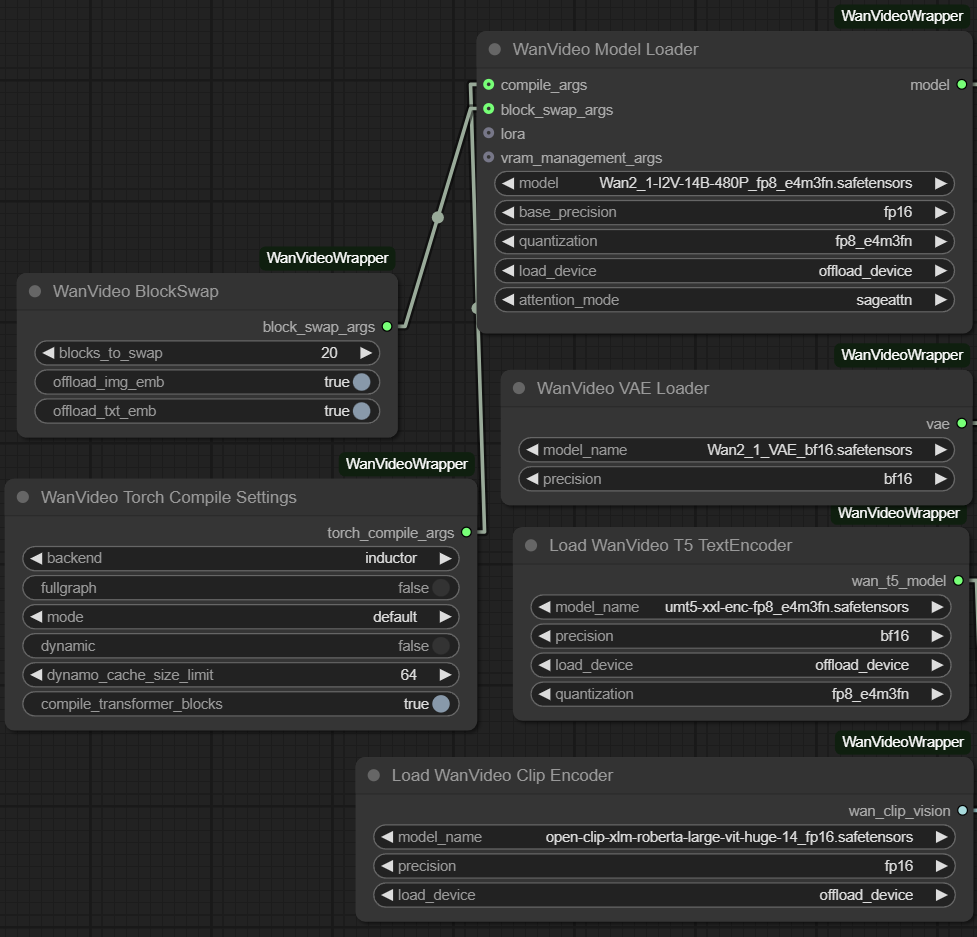Image resolution: width=977 pixels, height=937 pixels.
Task: Select the Load WanVideo Clip Encoder title
Action: click(x=502, y=775)
